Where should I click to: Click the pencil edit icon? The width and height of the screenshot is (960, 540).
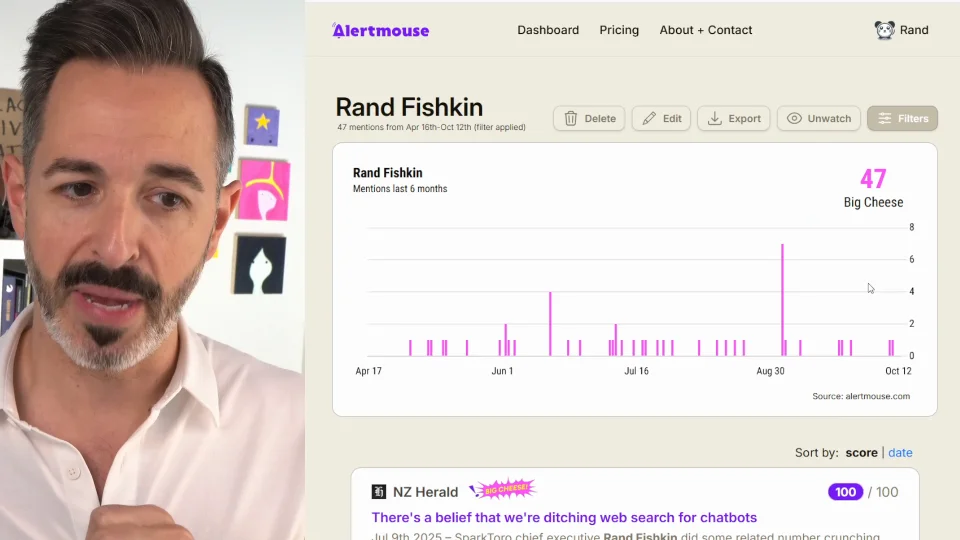(x=649, y=118)
